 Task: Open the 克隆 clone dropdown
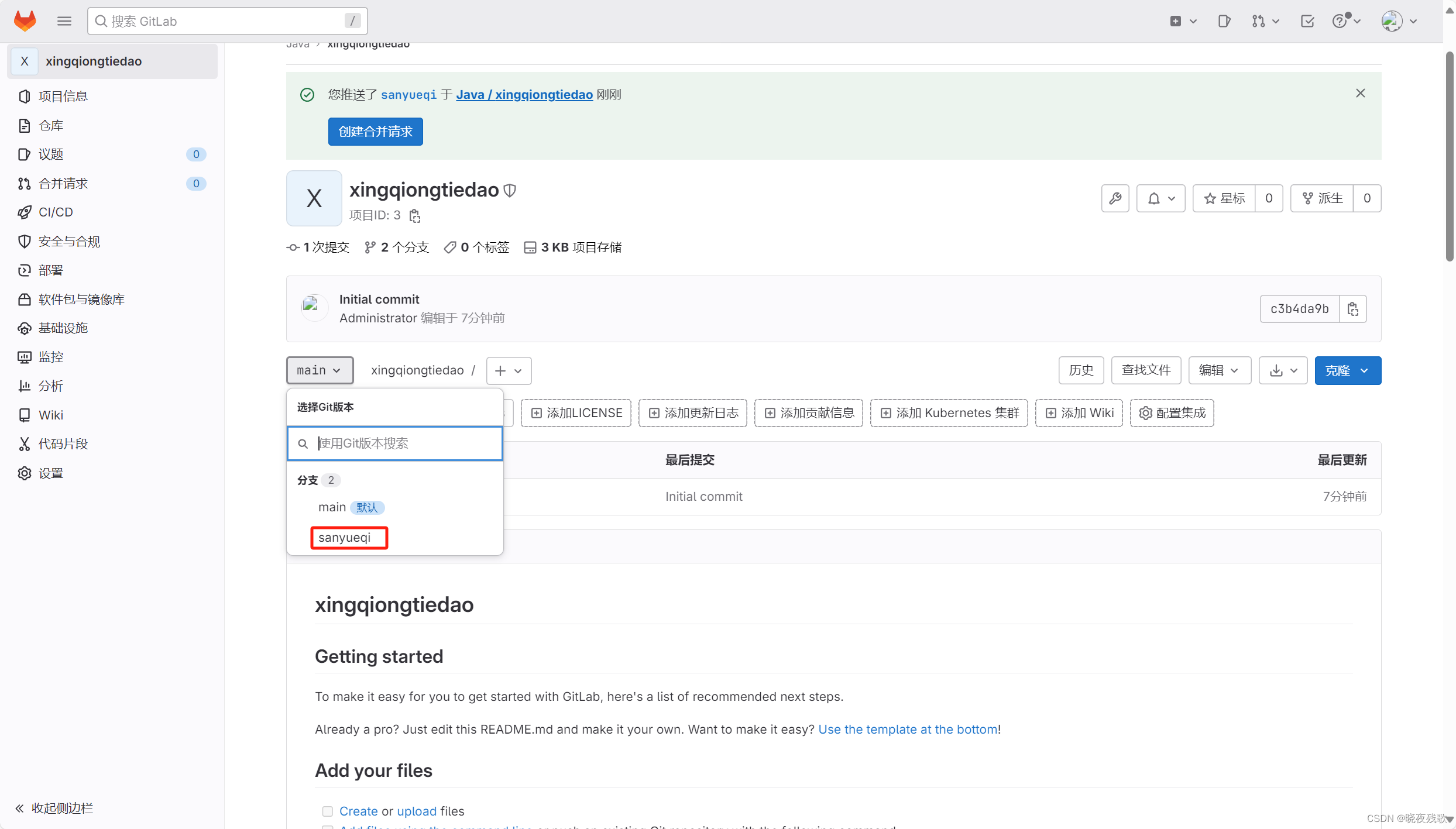click(x=1348, y=370)
